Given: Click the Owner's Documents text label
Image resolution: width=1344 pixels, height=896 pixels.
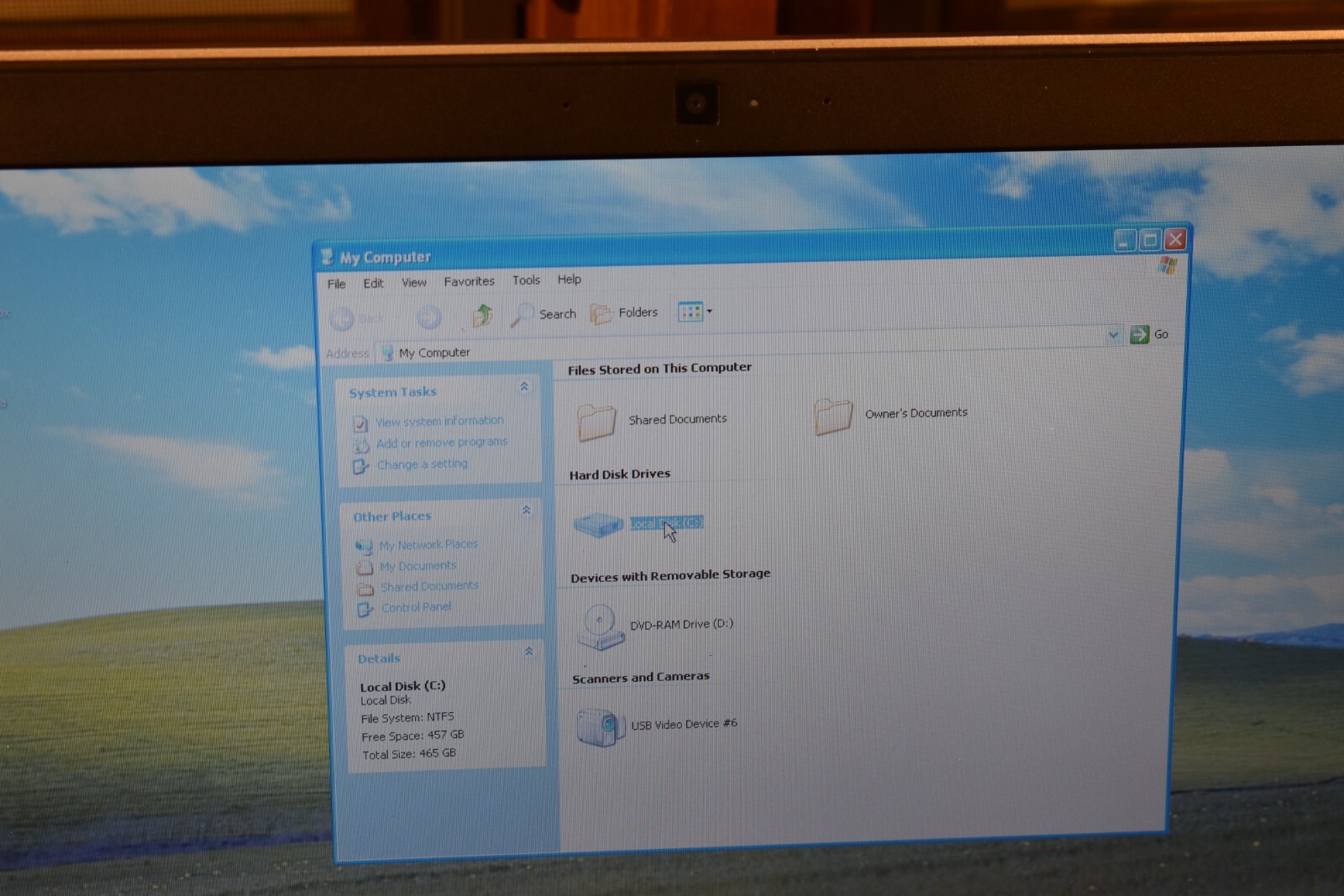Looking at the screenshot, I should 916,413.
